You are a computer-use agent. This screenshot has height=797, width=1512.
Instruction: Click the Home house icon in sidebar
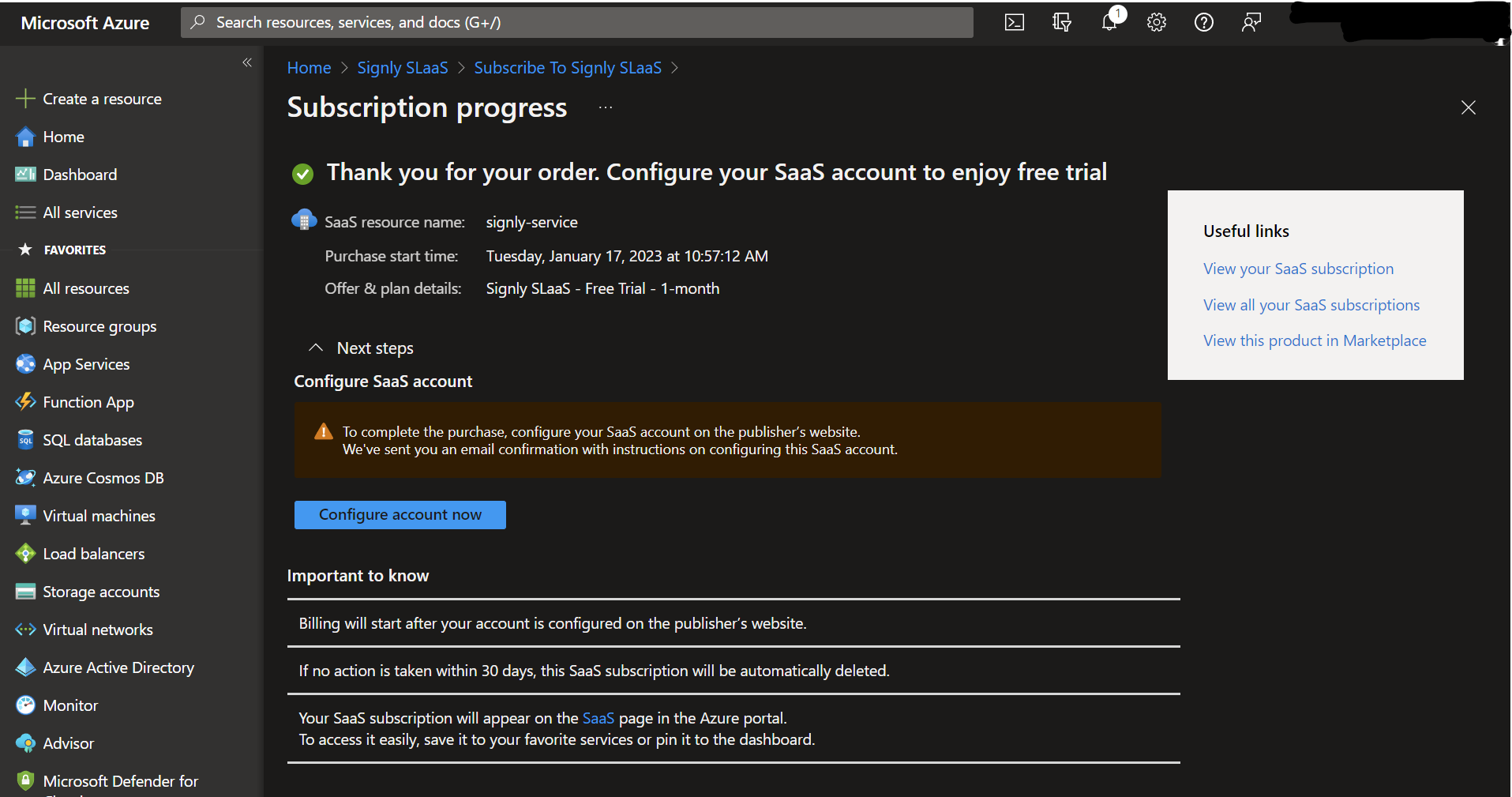25,137
